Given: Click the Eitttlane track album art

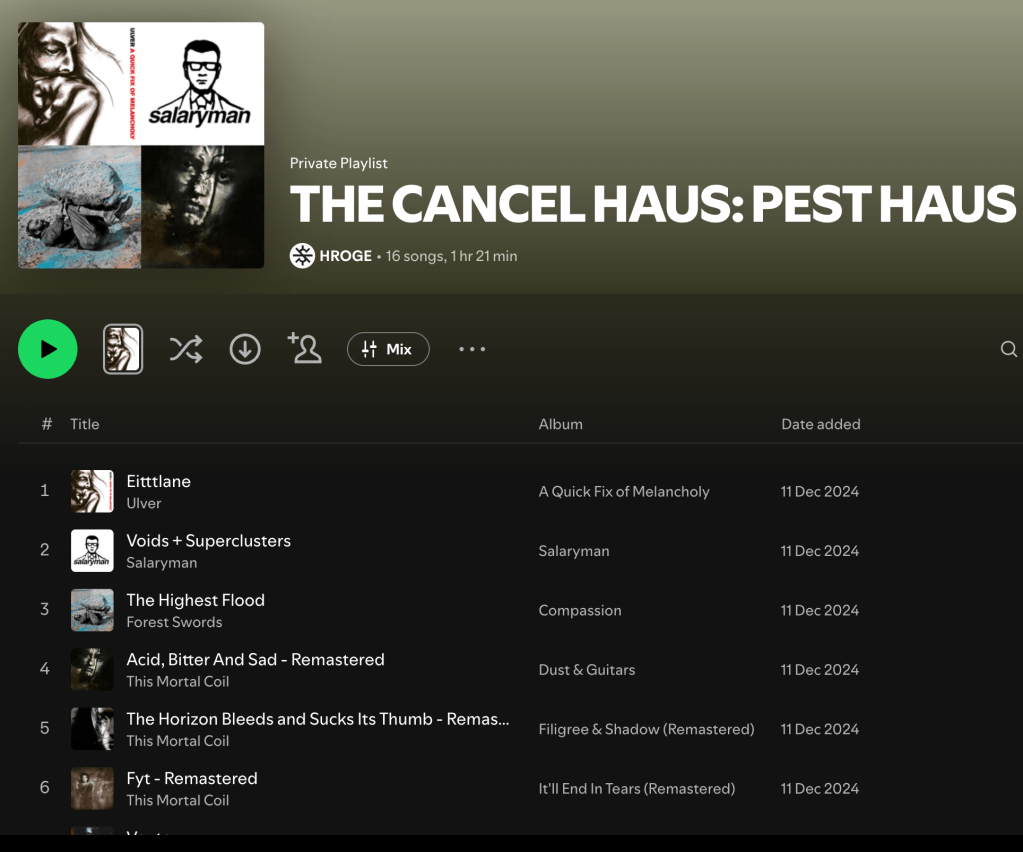Looking at the screenshot, I should tap(92, 491).
